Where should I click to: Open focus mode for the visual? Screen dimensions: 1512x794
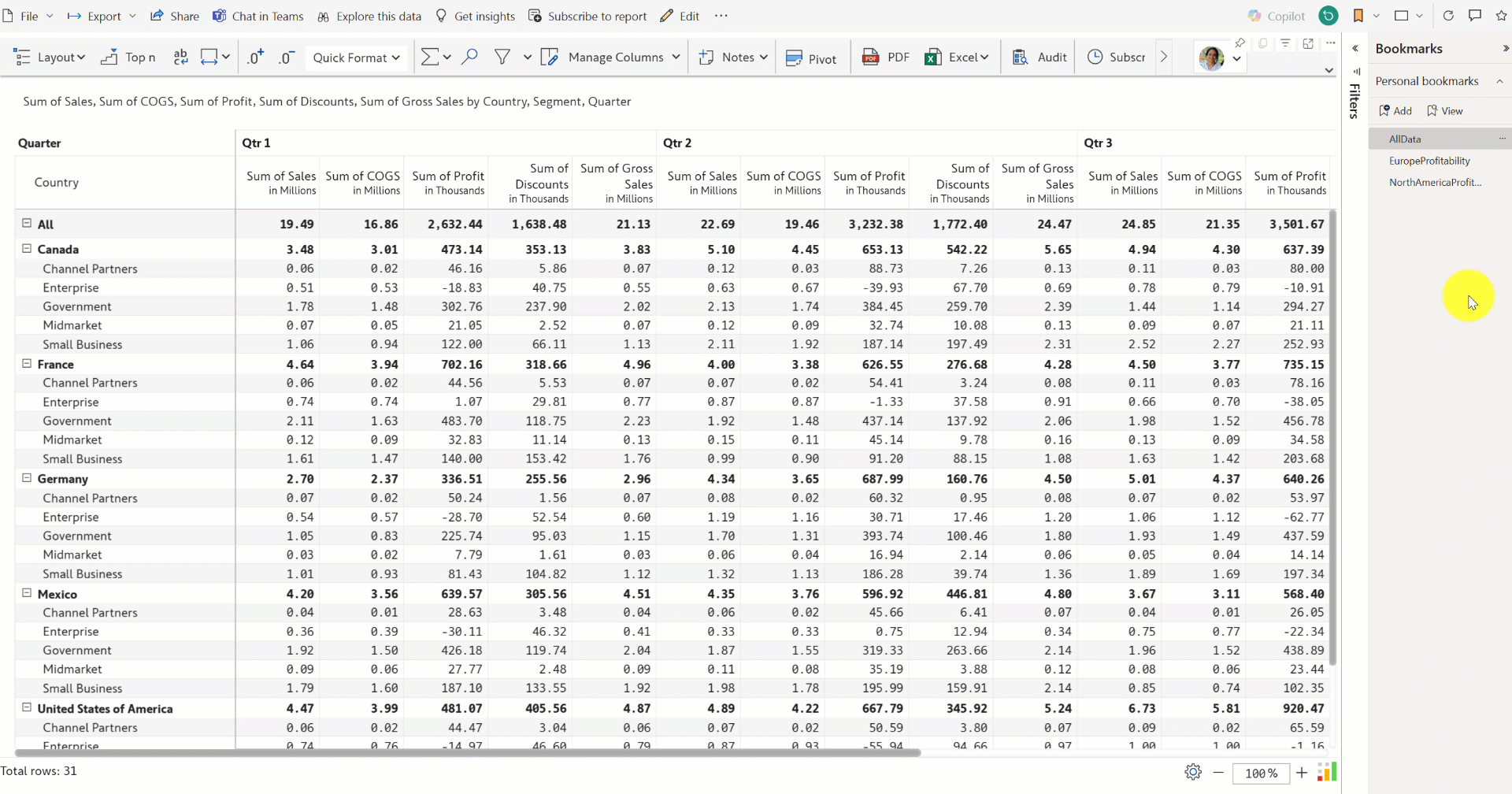(x=1308, y=43)
